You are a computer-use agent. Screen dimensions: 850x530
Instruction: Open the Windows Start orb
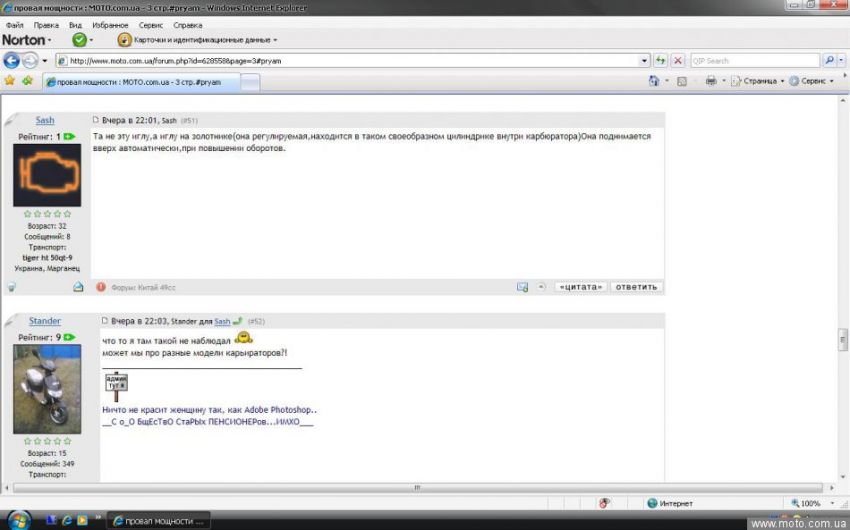18,521
